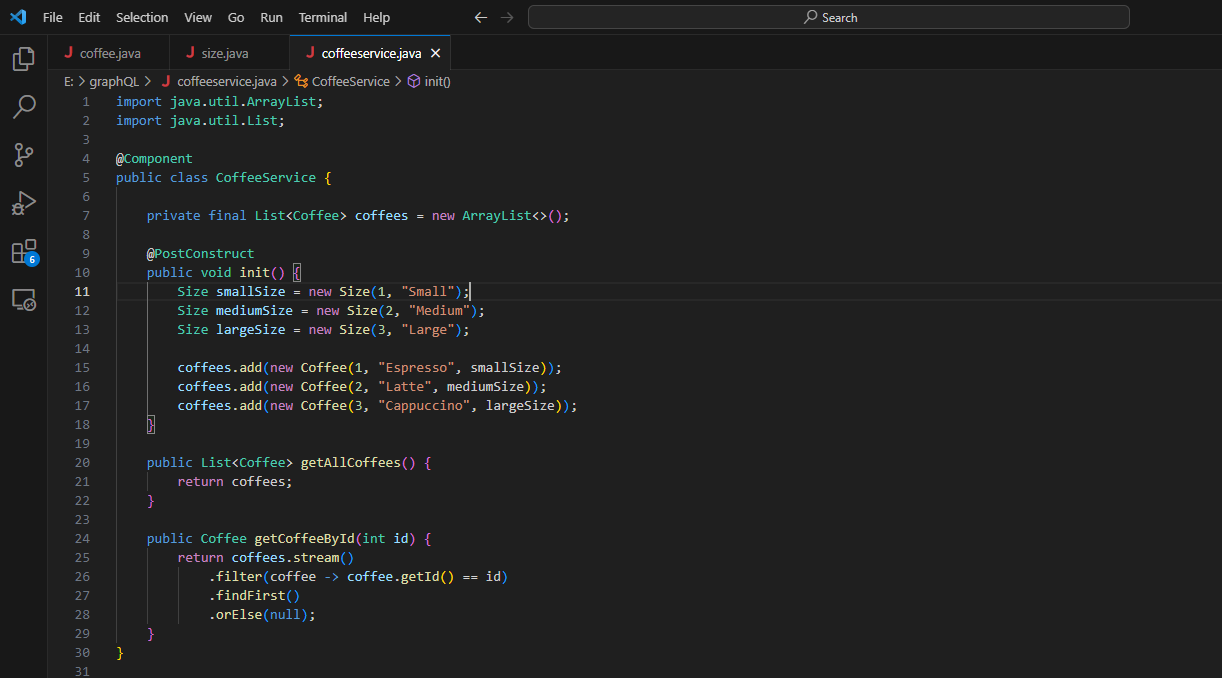Open the Terminal menu
1222x678 pixels.
[x=323, y=17]
